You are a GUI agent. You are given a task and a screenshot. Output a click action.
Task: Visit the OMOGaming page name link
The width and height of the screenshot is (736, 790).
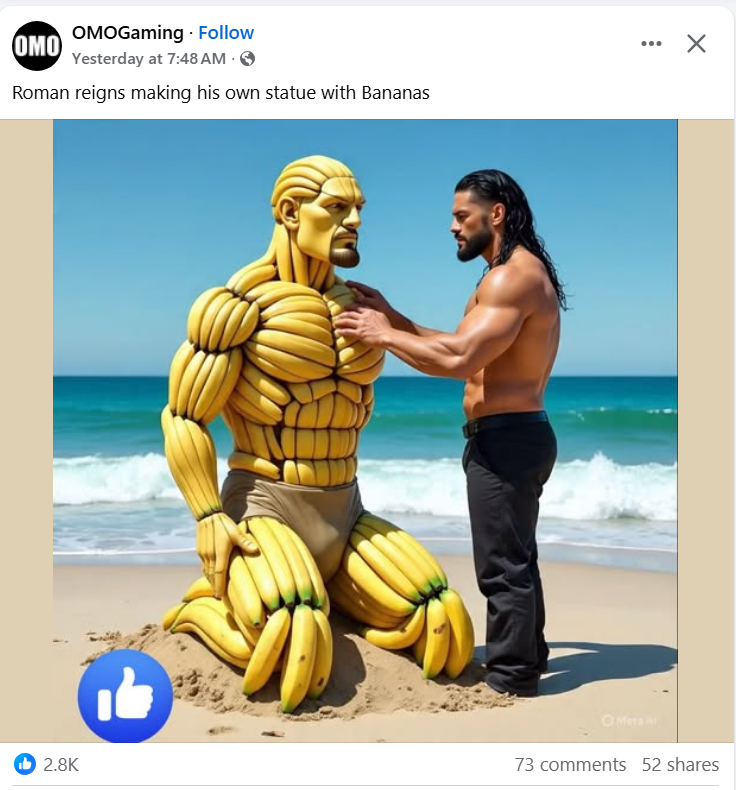tap(127, 33)
